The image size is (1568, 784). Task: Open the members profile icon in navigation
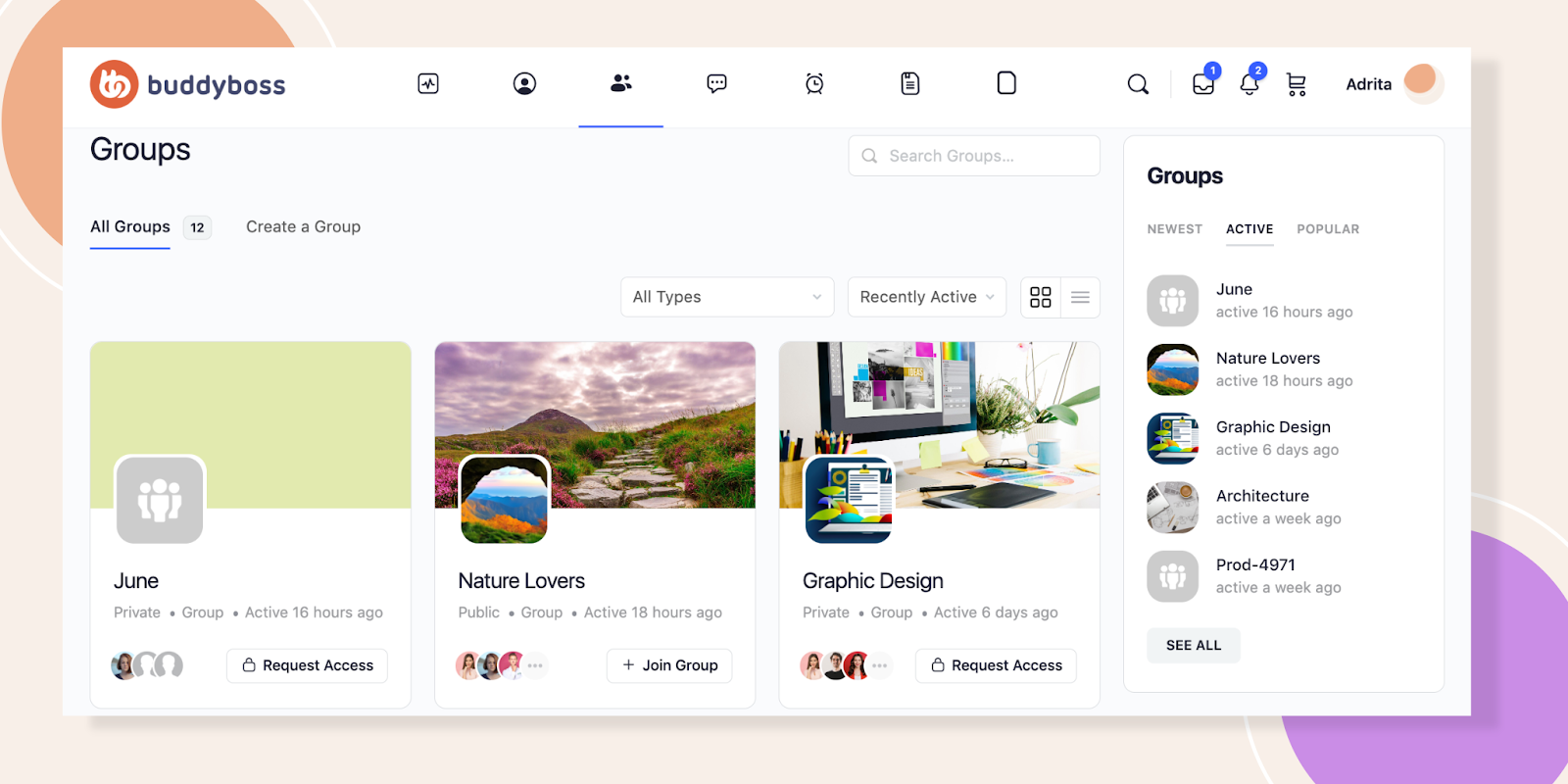coord(524,83)
